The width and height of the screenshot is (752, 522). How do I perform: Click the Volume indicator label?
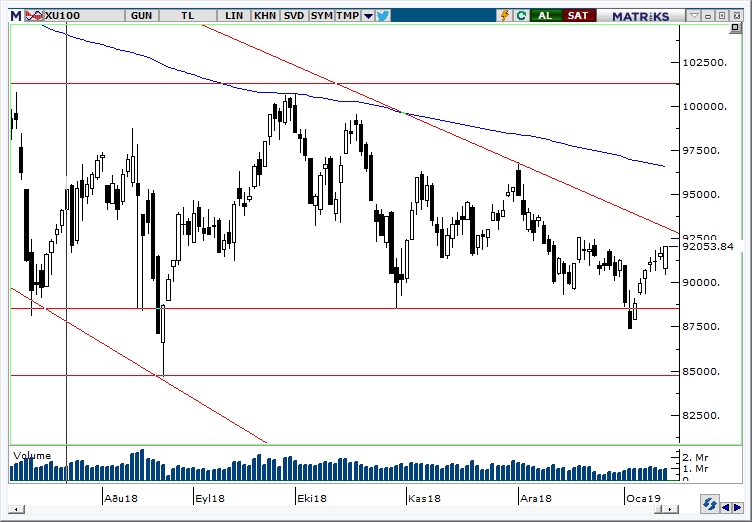(32, 455)
